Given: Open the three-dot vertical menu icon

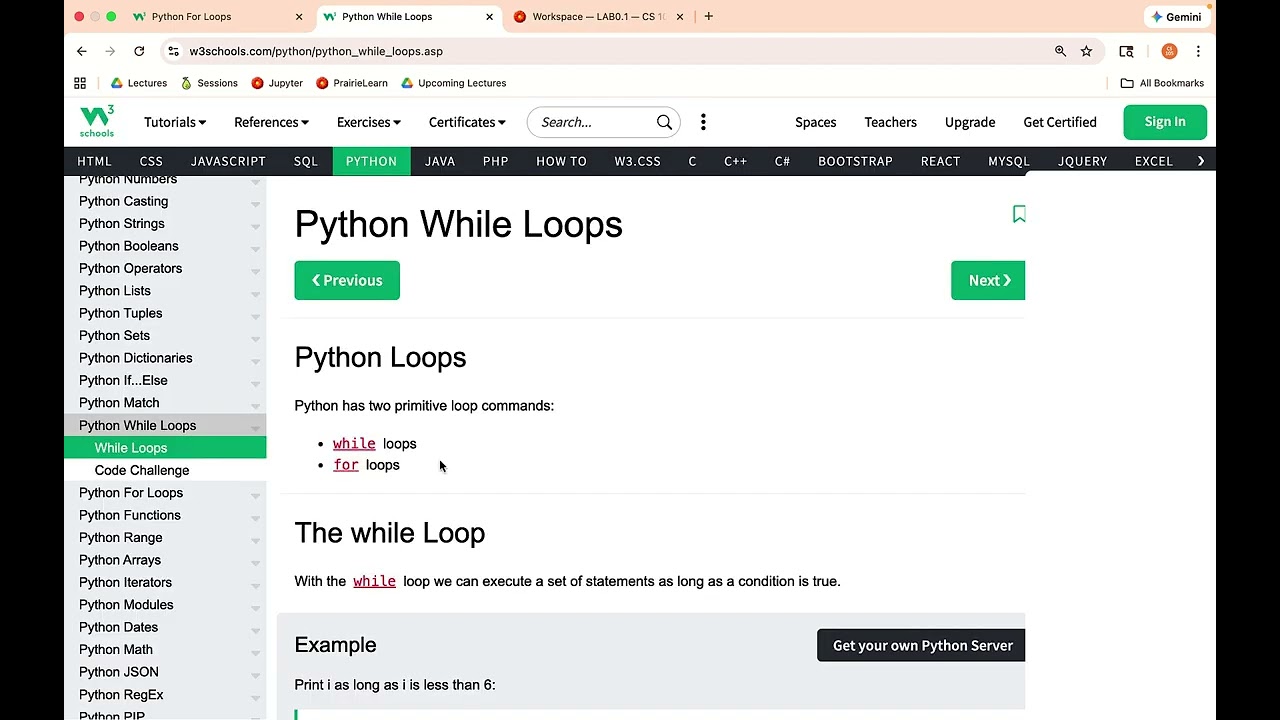Looking at the screenshot, I should click(703, 122).
